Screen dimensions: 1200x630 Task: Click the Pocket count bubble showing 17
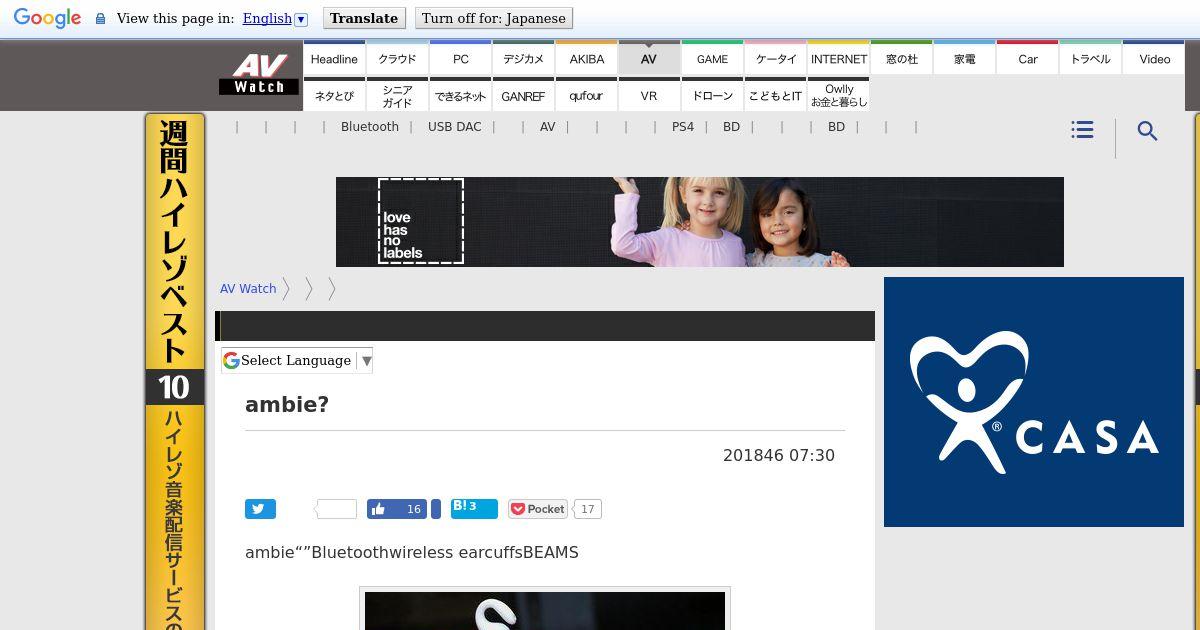pos(588,509)
